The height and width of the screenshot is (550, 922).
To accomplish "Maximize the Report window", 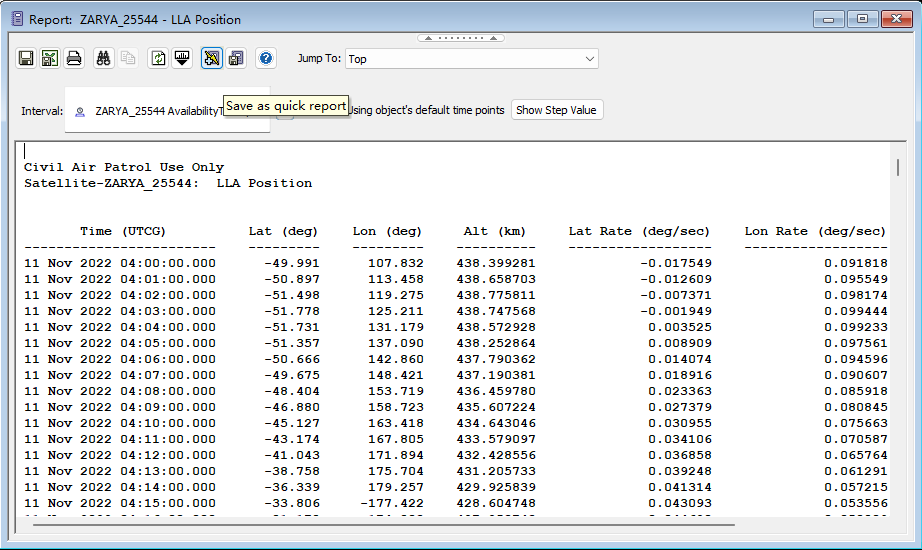I will click(862, 19).
